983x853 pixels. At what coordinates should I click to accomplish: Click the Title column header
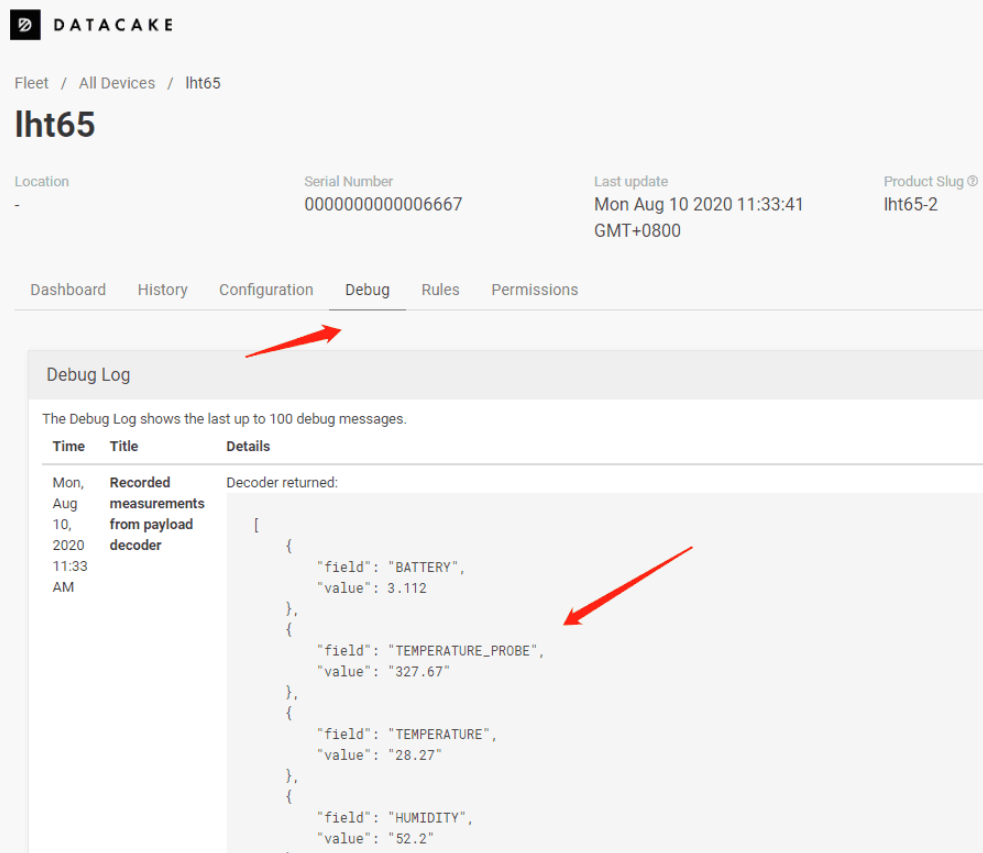coord(124,446)
